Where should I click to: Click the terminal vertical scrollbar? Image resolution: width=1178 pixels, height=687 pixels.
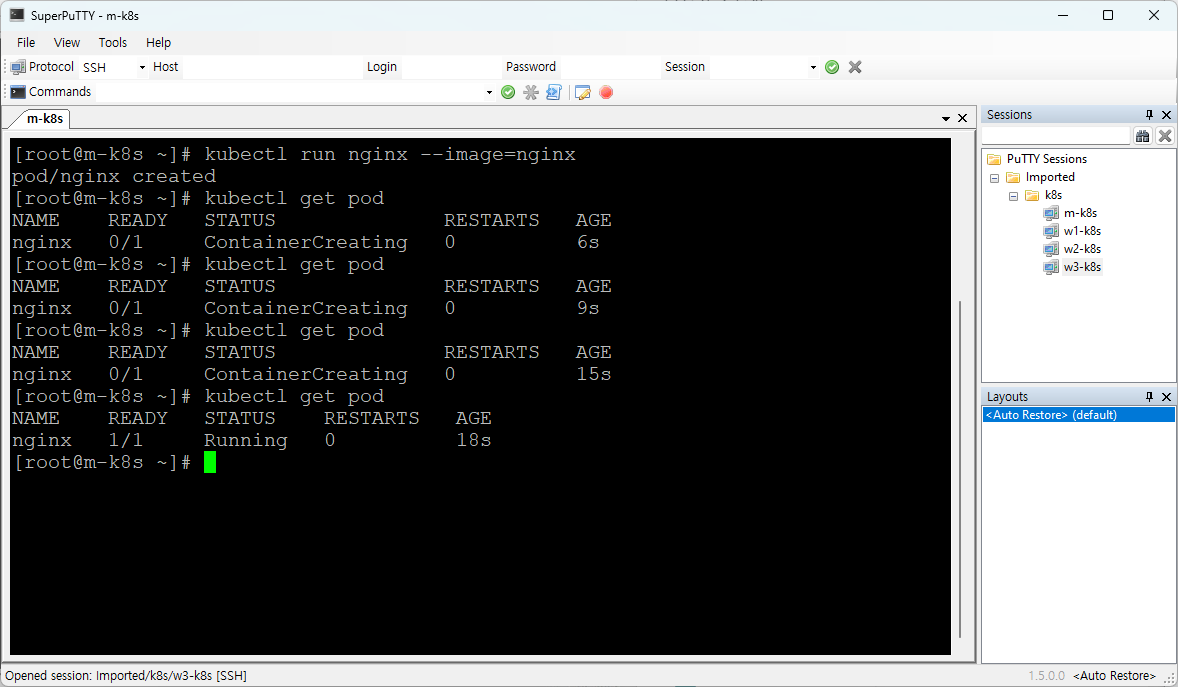tap(960, 469)
